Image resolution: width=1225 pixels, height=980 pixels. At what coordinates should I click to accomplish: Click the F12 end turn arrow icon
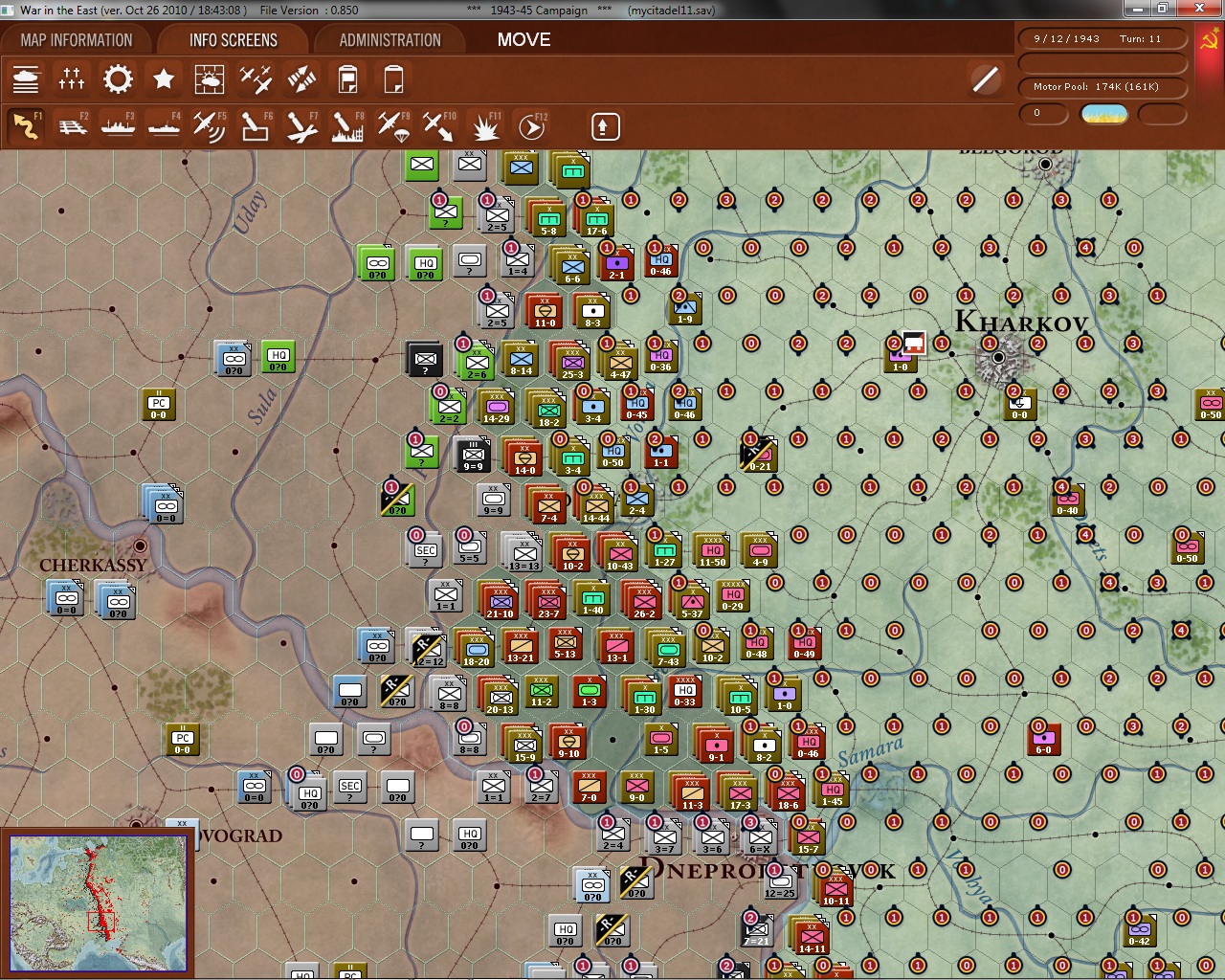(531, 126)
